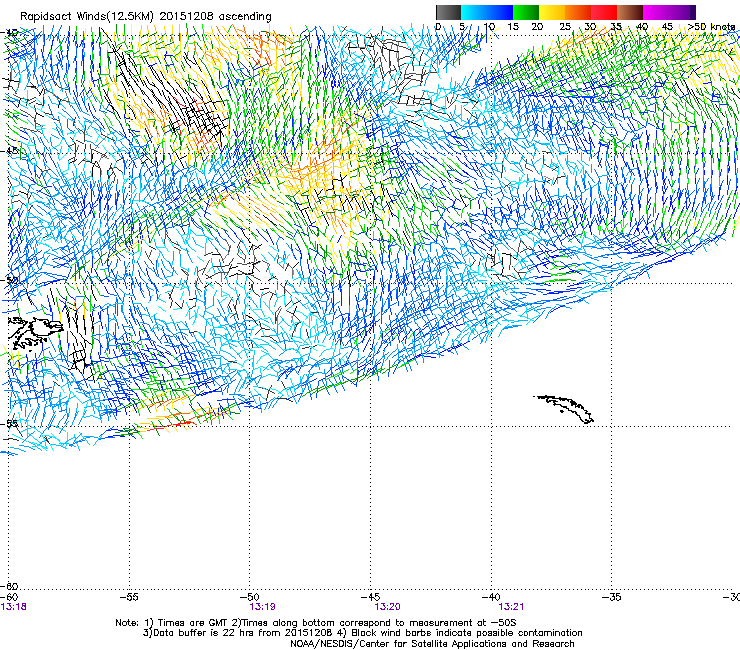Click the red 30-35 knots legend swatch

point(604,12)
